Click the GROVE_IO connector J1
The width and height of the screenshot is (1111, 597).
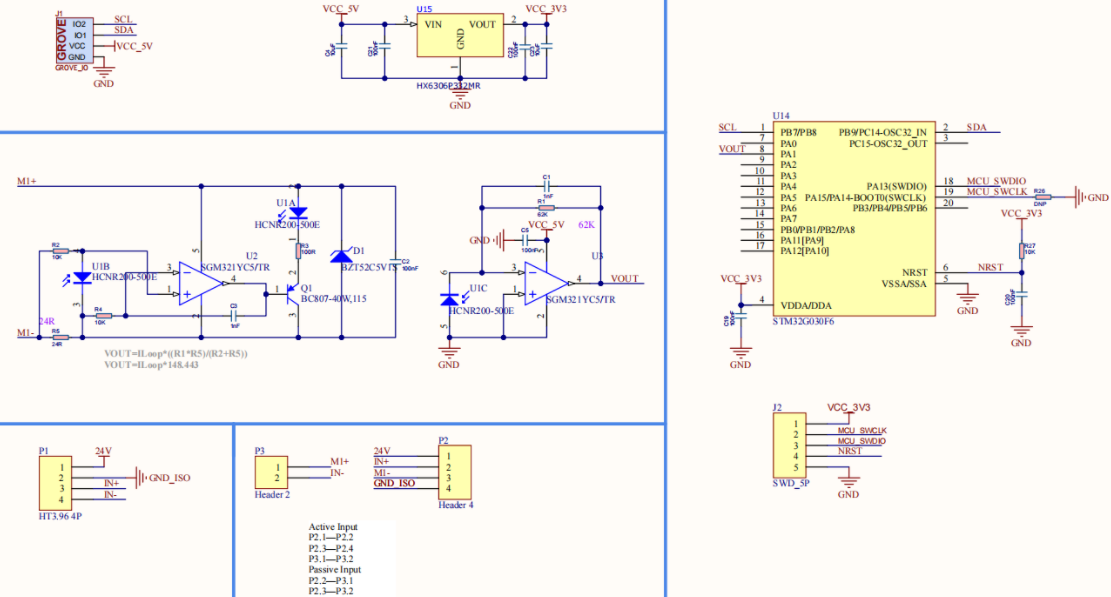(x=76, y=40)
